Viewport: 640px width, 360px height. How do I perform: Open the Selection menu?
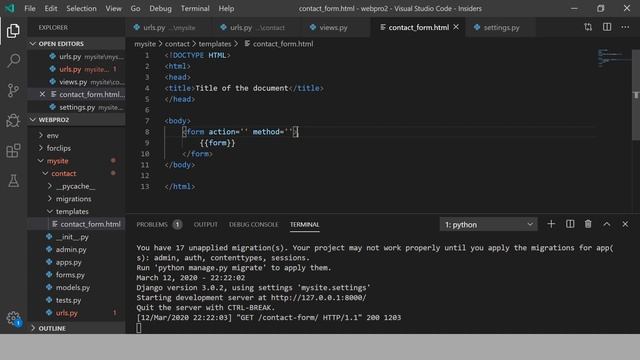[81, 8]
